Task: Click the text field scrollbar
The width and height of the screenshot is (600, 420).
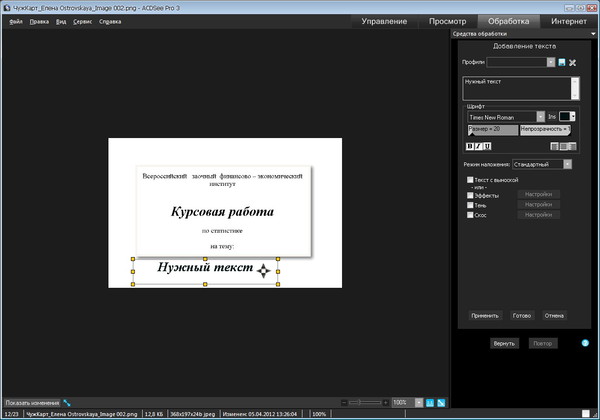Action: (575, 88)
